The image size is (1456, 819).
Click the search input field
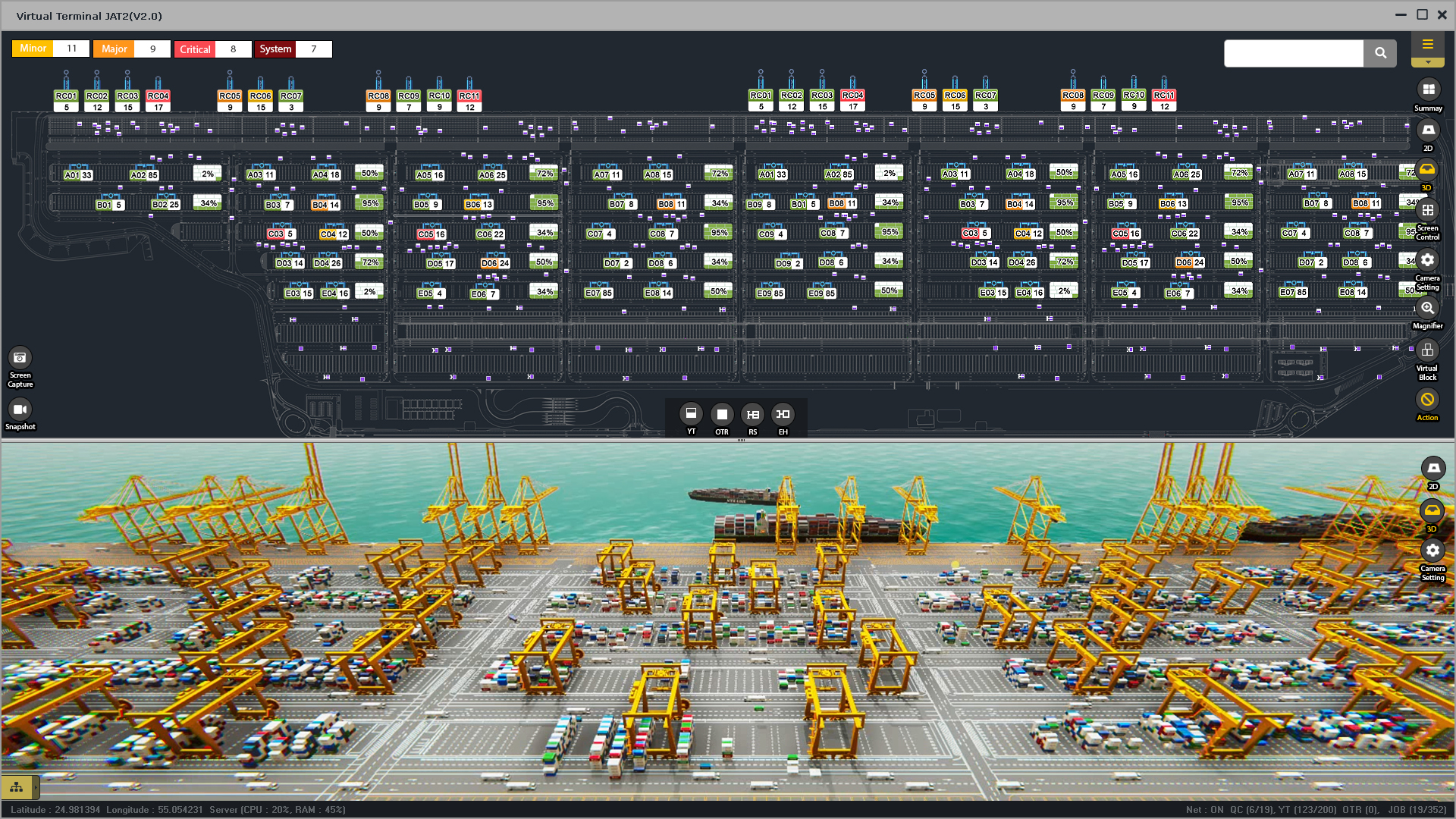pyautogui.click(x=1293, y=53)
